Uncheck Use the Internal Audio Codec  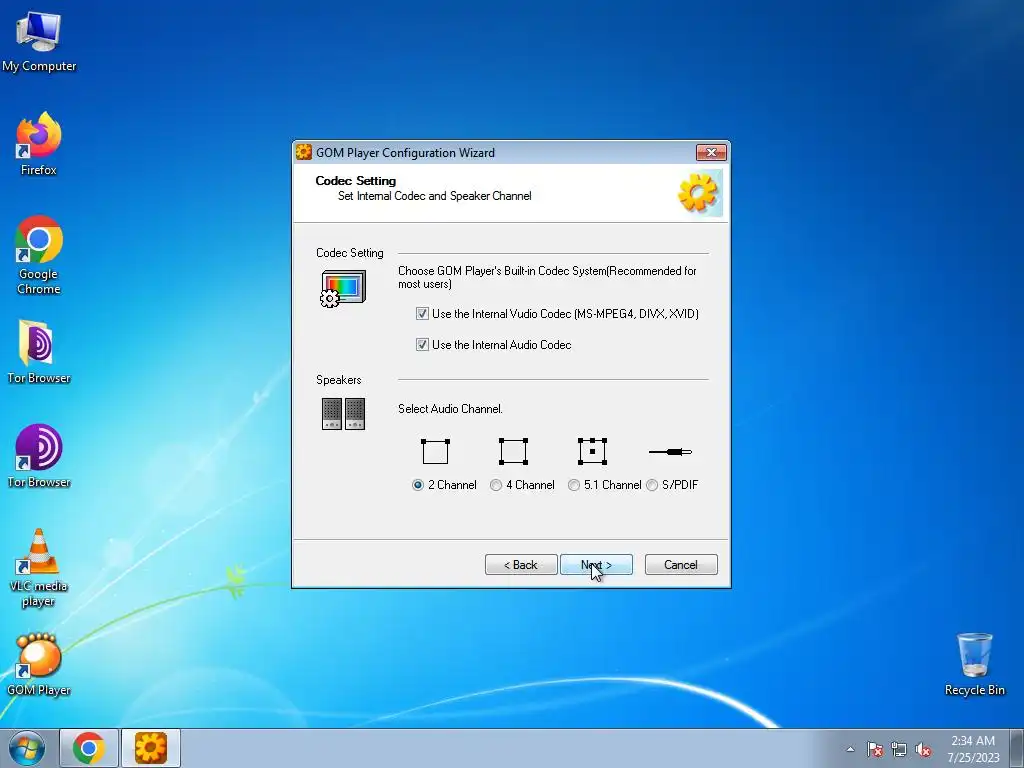423,344
